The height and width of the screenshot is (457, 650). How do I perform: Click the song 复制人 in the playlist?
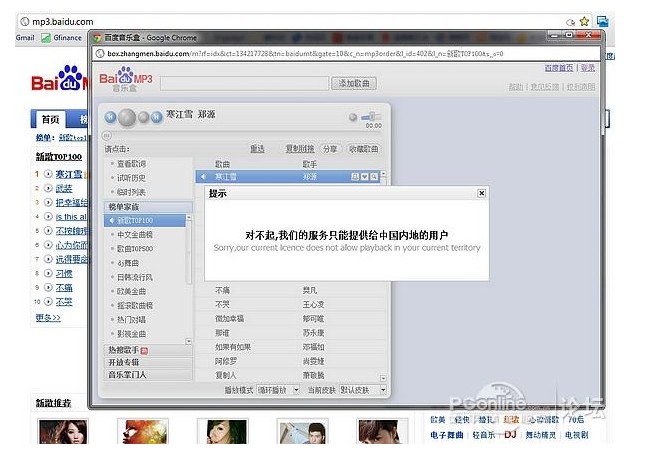tap(226, 375)
